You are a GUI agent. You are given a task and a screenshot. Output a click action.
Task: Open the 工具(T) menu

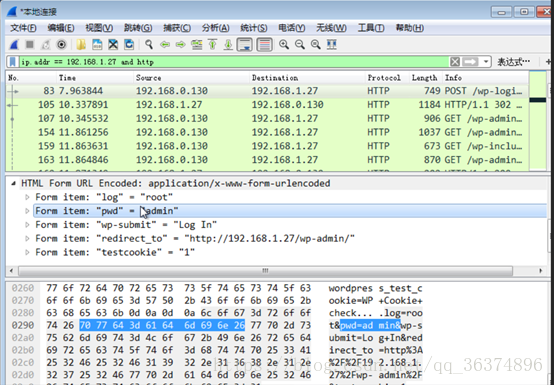tap(371, 28)
